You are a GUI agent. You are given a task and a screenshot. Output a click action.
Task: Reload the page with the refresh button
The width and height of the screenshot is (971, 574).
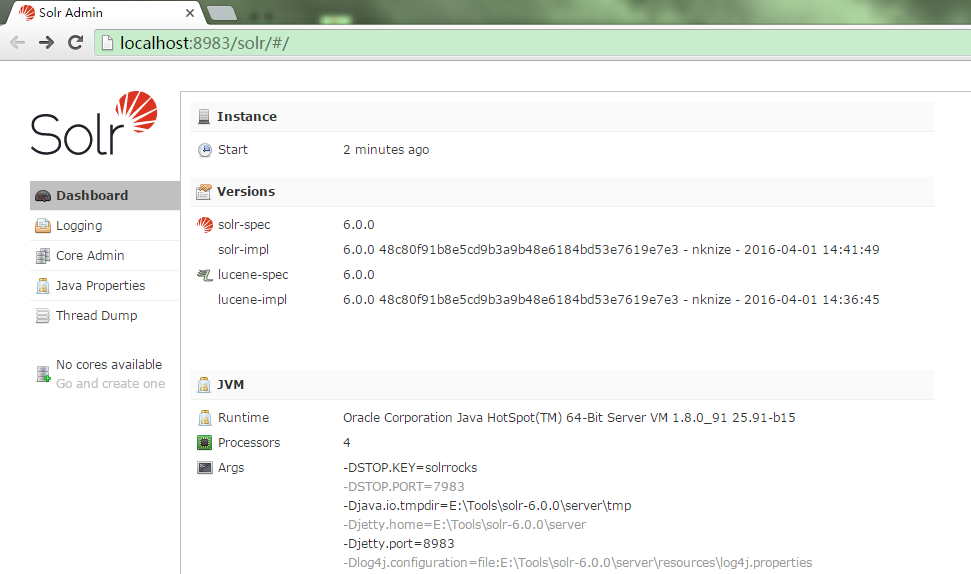click(76, 43)
